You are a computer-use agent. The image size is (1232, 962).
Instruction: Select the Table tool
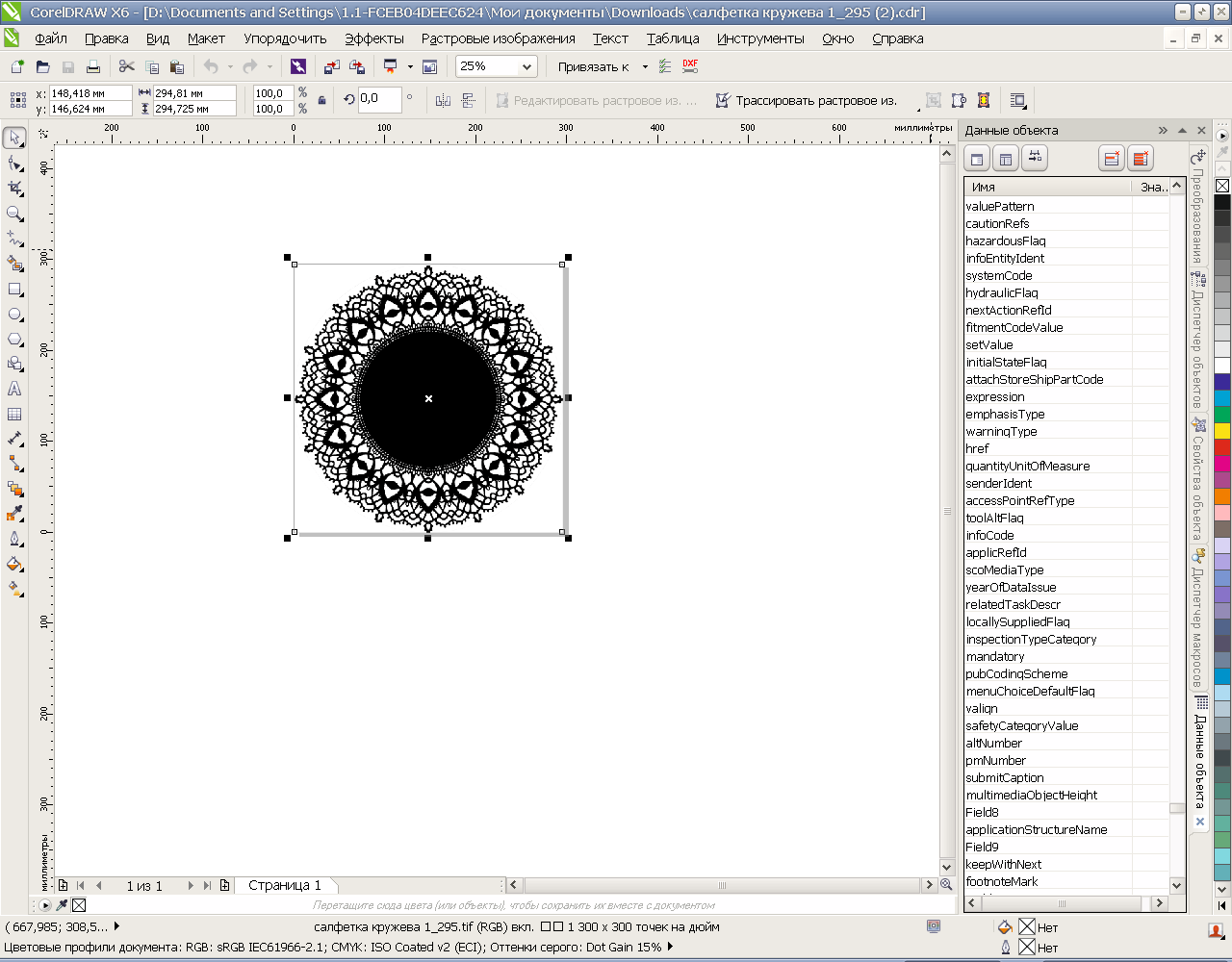point(15,415)
